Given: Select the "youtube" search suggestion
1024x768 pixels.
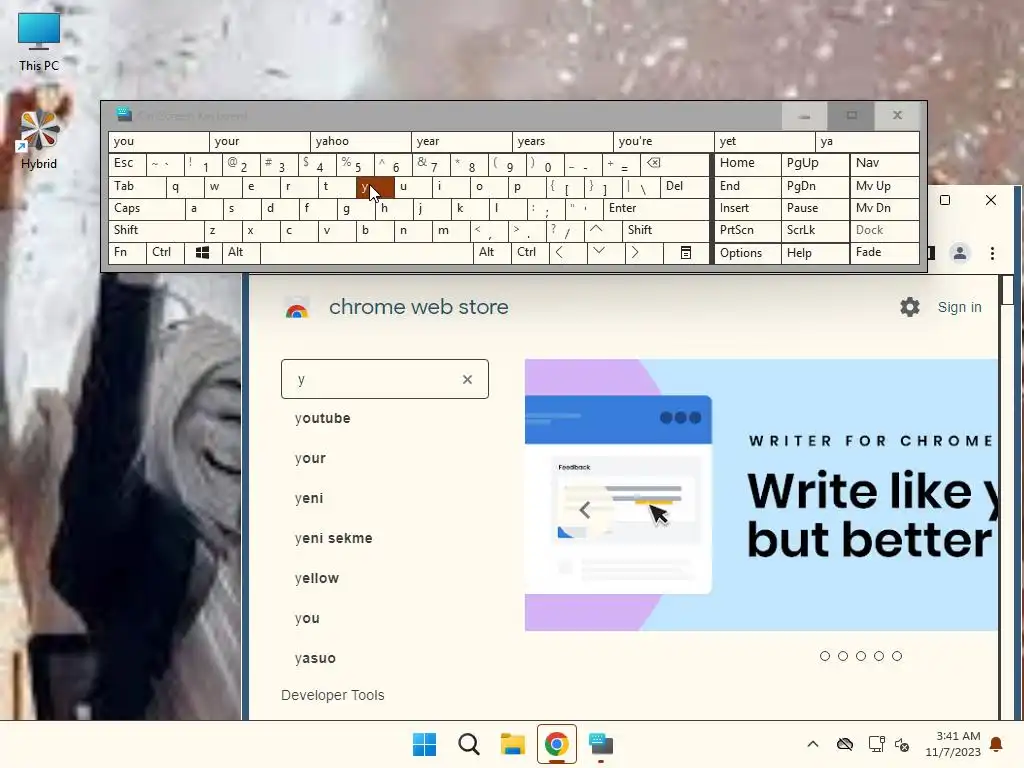Looking at the screenshot, I should (323, 419).
